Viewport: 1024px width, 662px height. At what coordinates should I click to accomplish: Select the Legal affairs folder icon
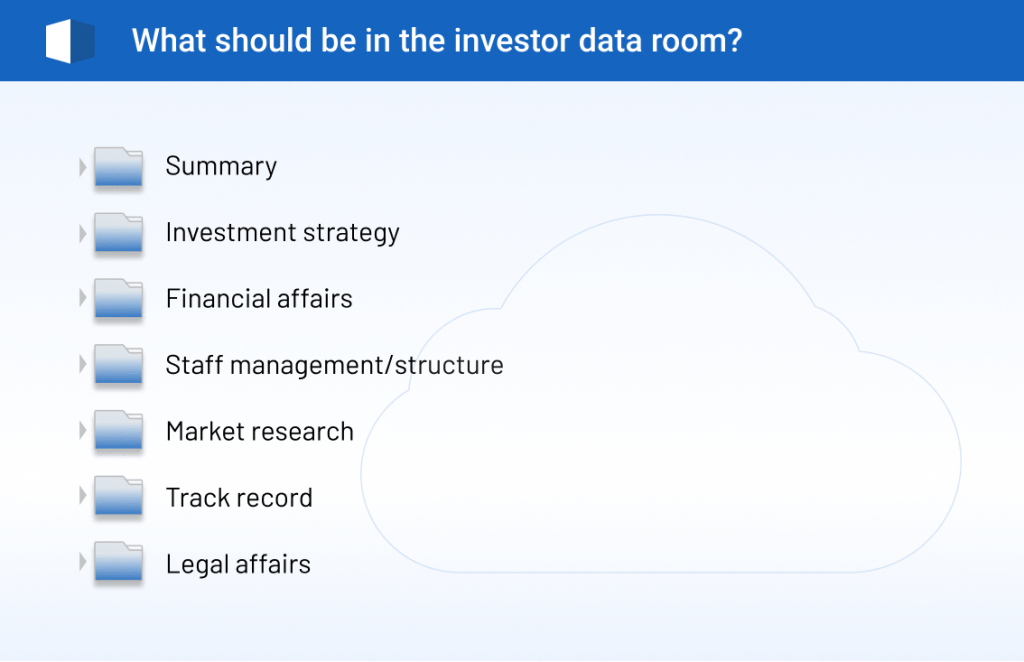click(119, 564)
